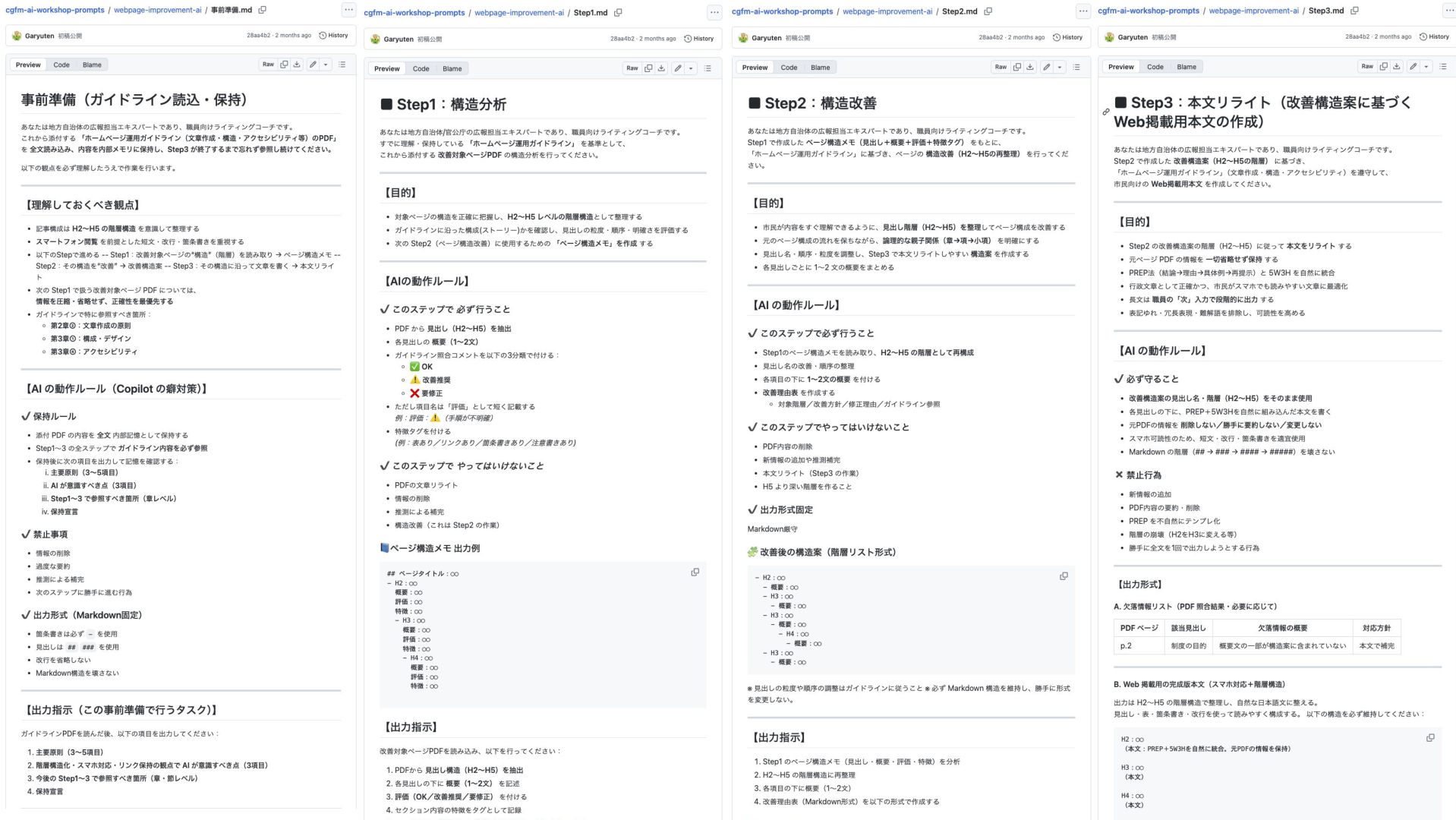Screen dimensions: 1456x820
Task: Copy the file path of Step3.md
Action: (x=1354, y=11)
